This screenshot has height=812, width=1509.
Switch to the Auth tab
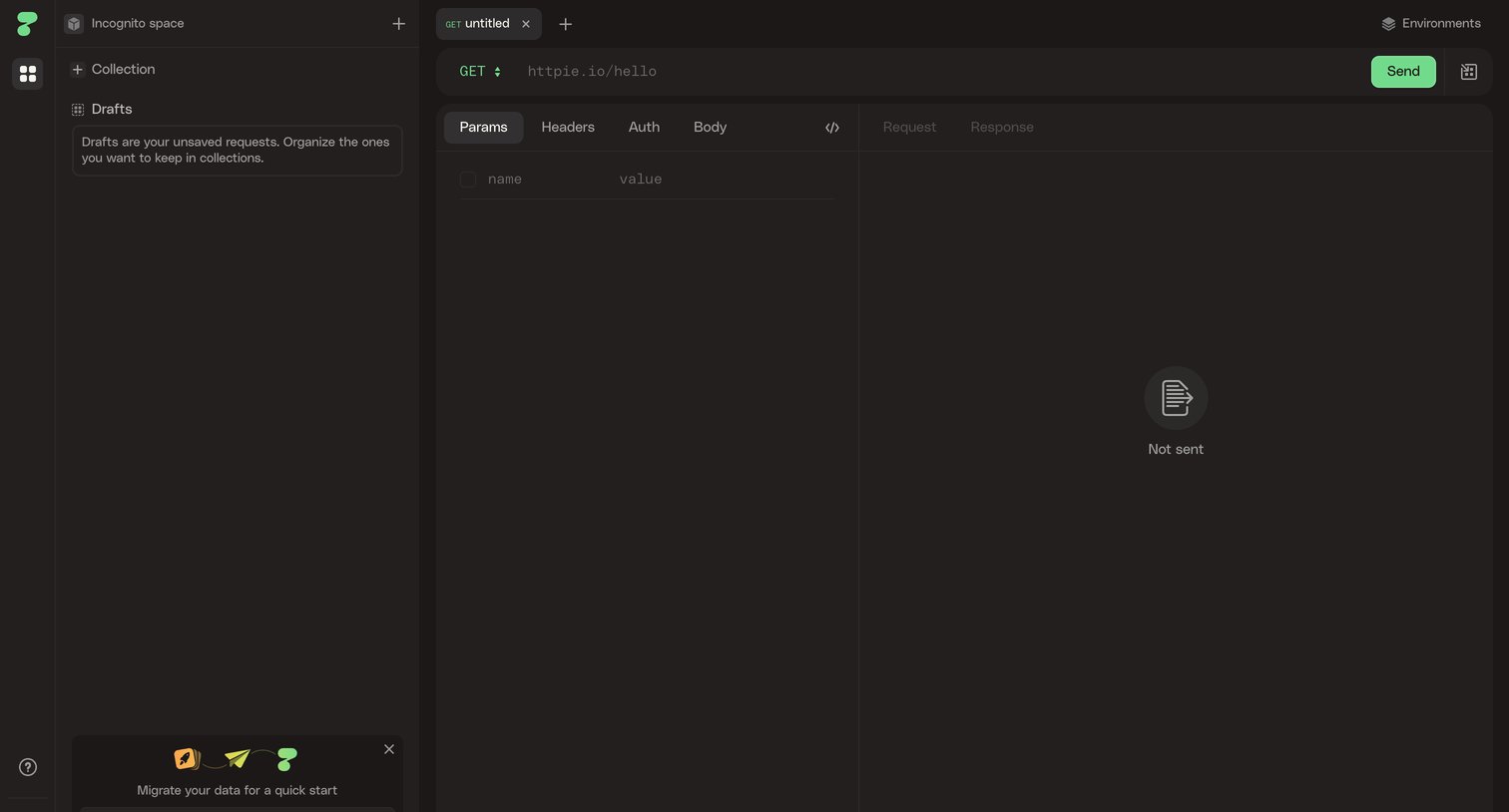click(x=644, y=128)
